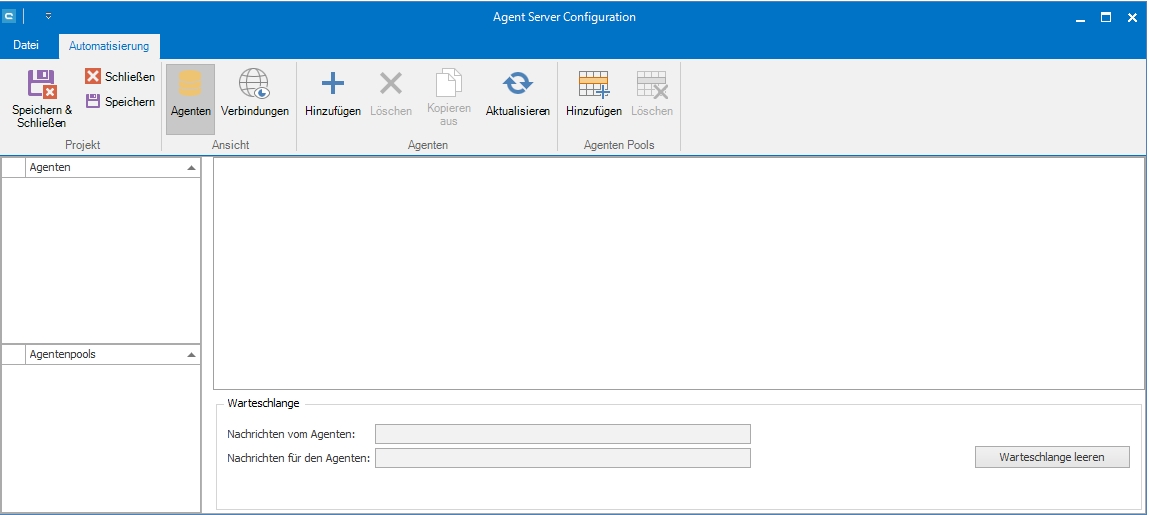1149x515 pixels.
Task: Collapse the Agentenpools header arrow
Action: (191, 355)
